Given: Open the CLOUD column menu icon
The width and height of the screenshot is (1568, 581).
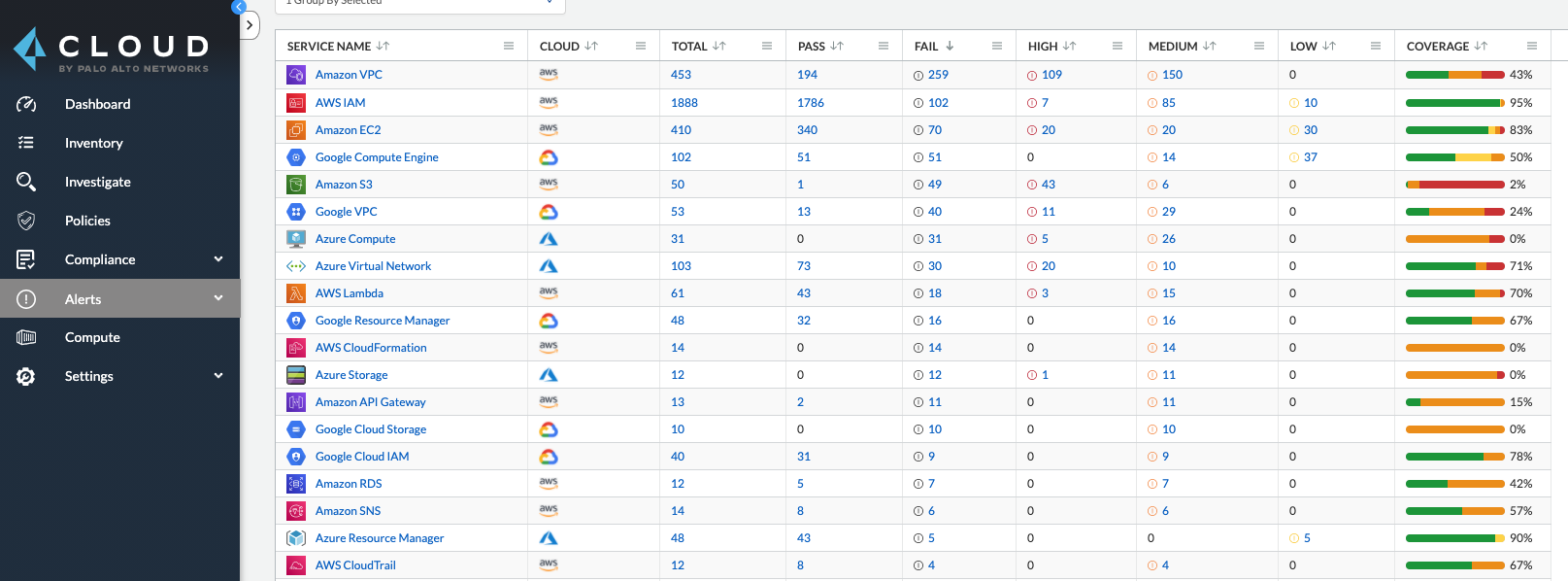Looking at the screenshot, I should tap(641, 46).
